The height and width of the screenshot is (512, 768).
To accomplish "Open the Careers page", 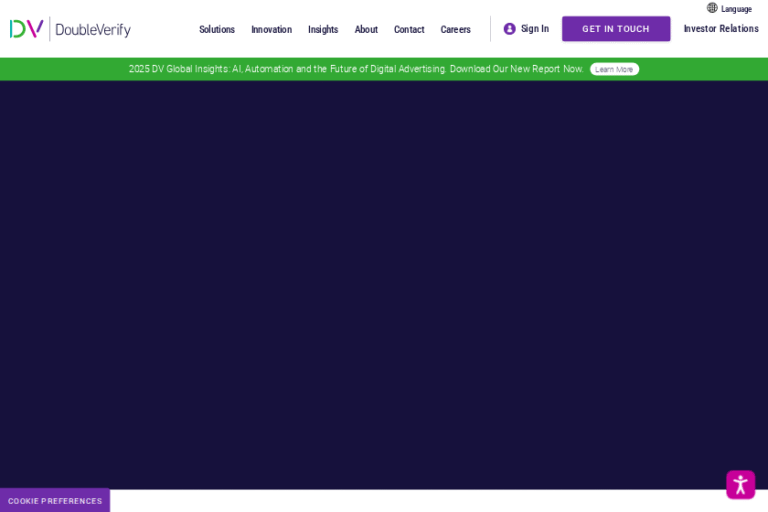I will pyautogui.click(x=455, y=30).
